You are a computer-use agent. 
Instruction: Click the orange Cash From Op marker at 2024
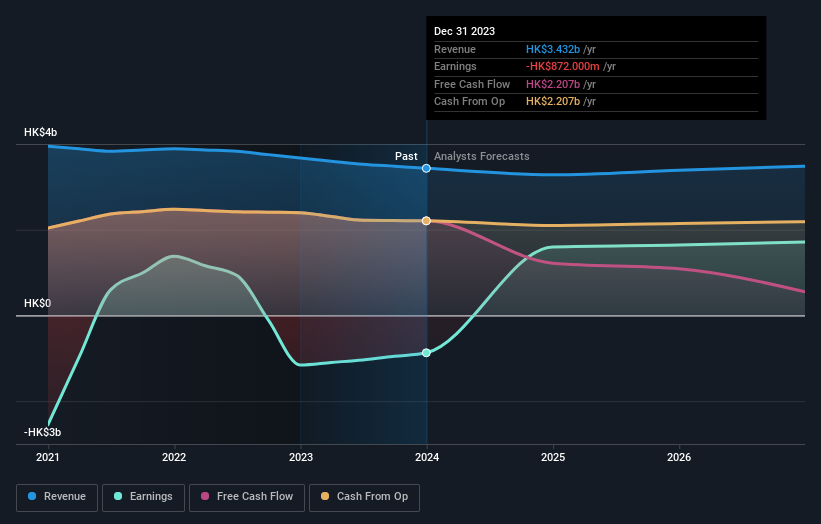point(426,221)
